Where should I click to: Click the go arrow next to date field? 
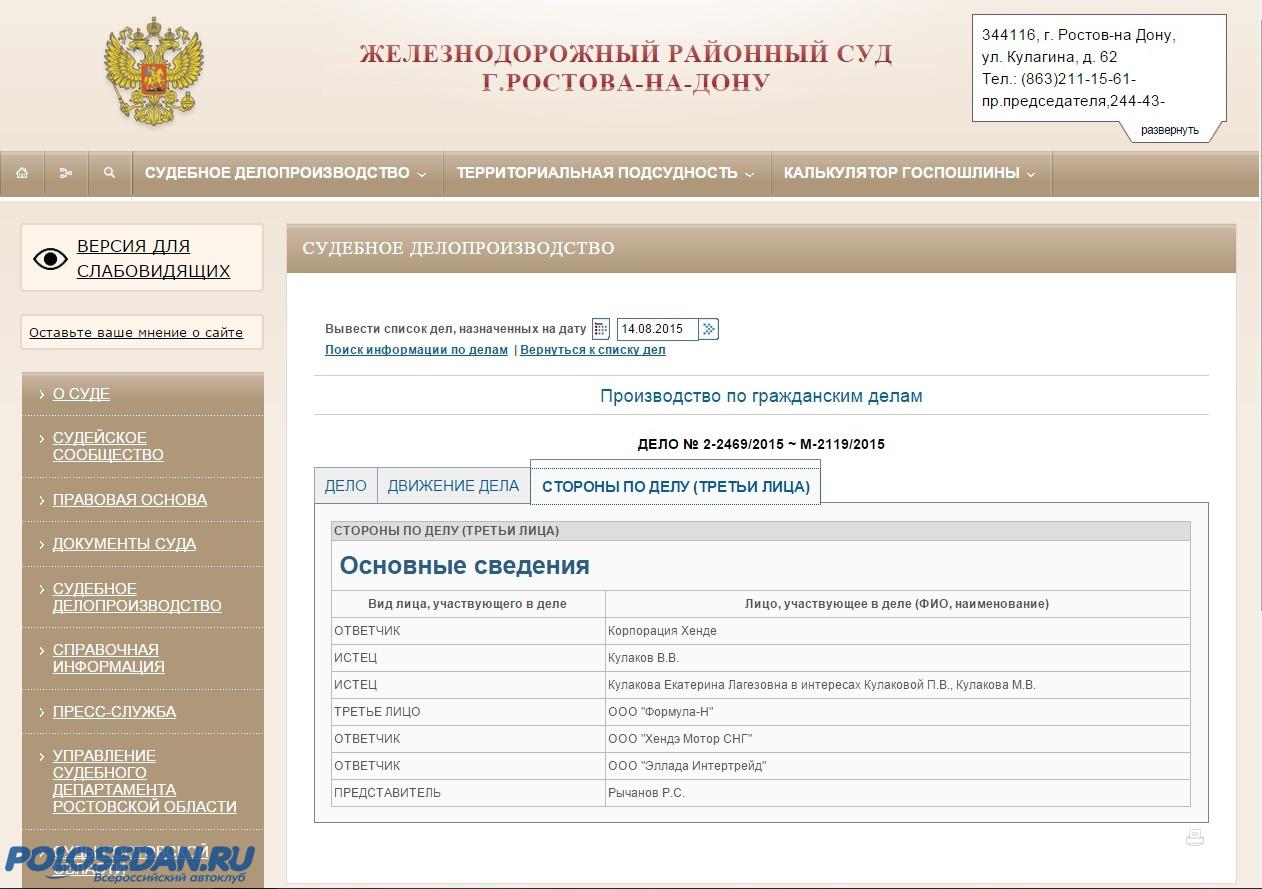[709, 329]
